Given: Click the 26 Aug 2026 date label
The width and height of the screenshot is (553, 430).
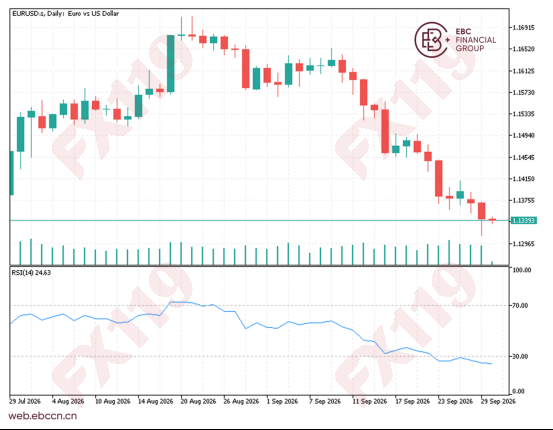Looking at the screenshot, I should (x=241, y=401).
